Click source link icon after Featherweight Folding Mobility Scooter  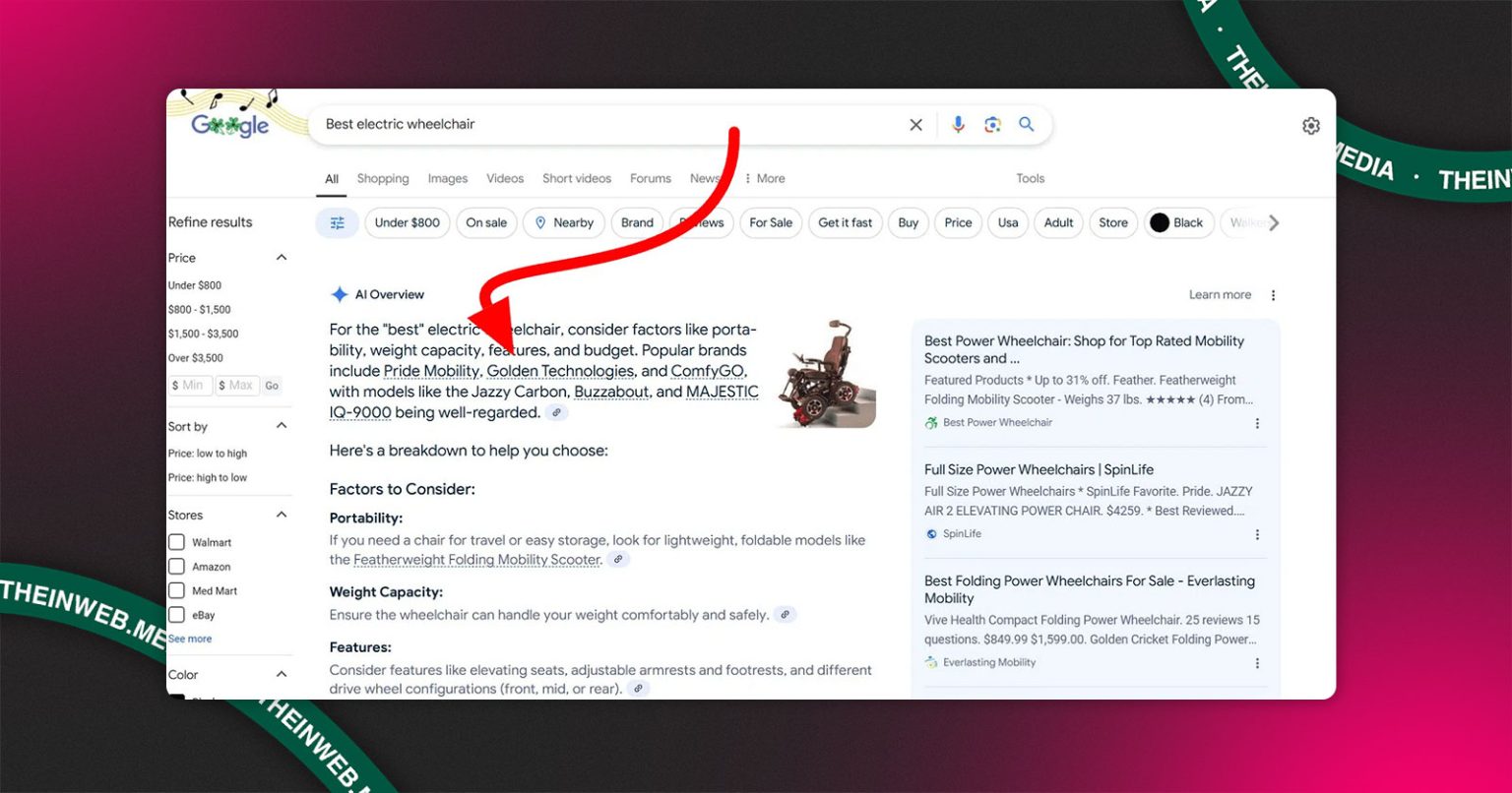(618, 560)
